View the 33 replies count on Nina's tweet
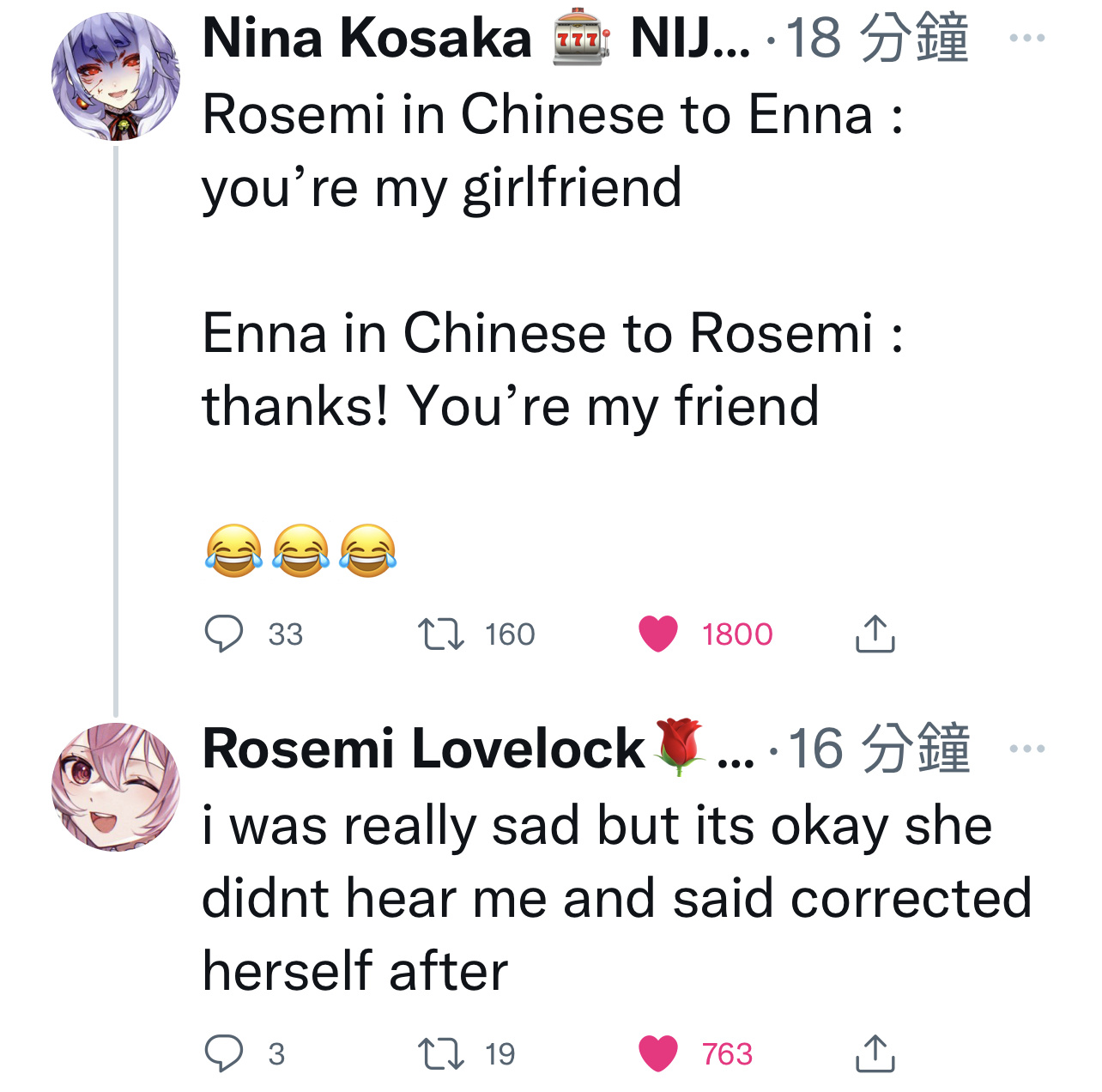 pos(285,634)
